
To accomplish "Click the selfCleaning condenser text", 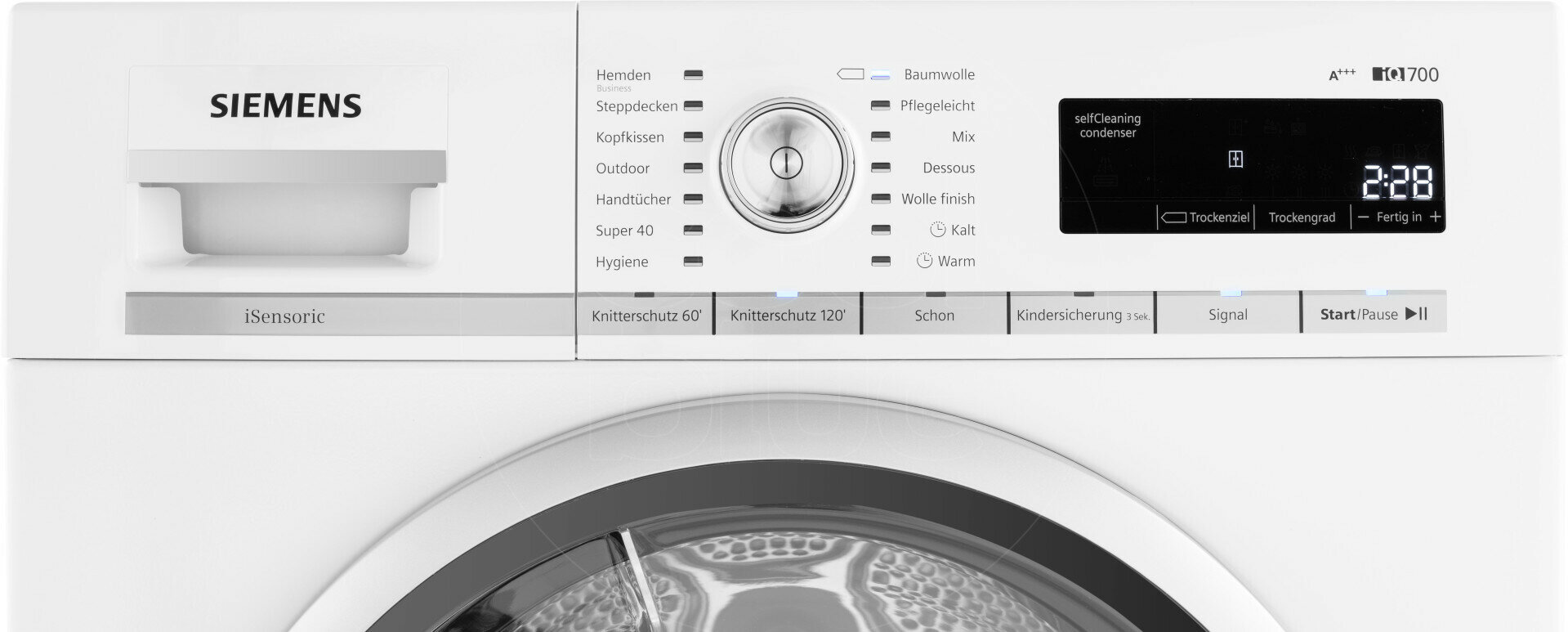I will [x=1107, y=125].
